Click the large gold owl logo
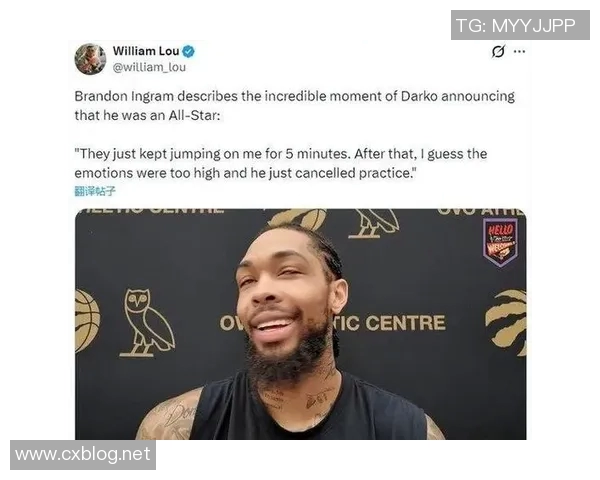600x480 pixels. (147, 323)
